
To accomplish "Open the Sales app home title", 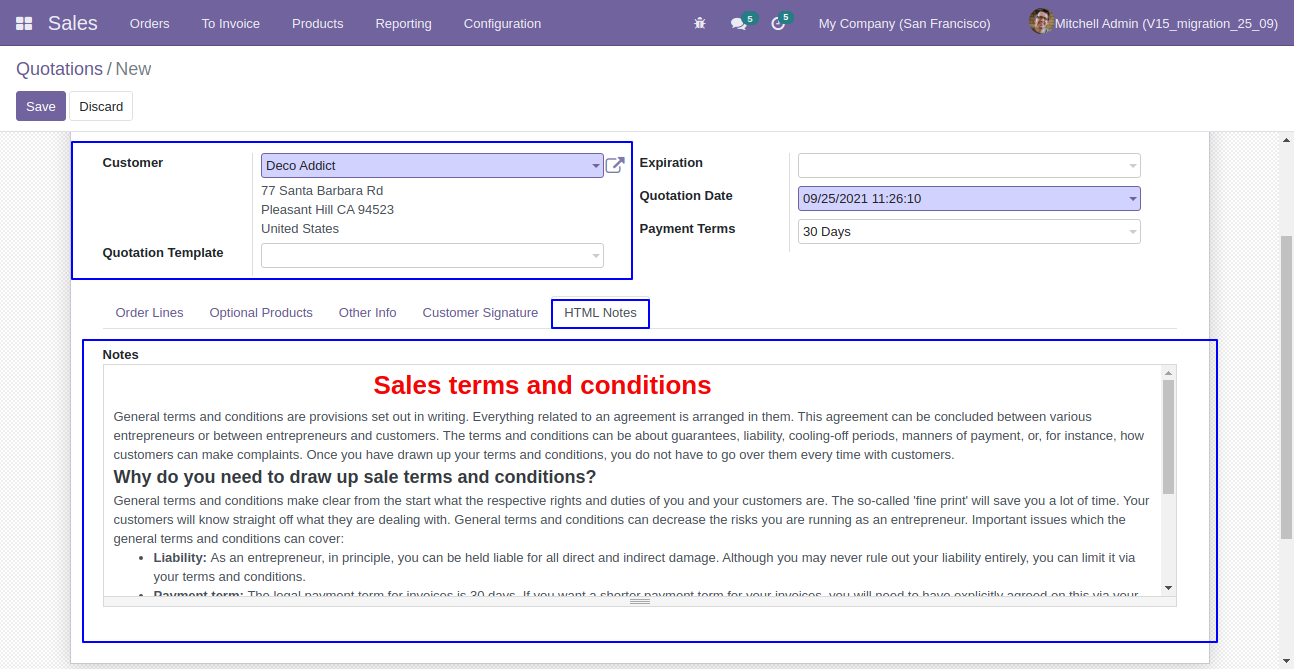I will point(73,23).
